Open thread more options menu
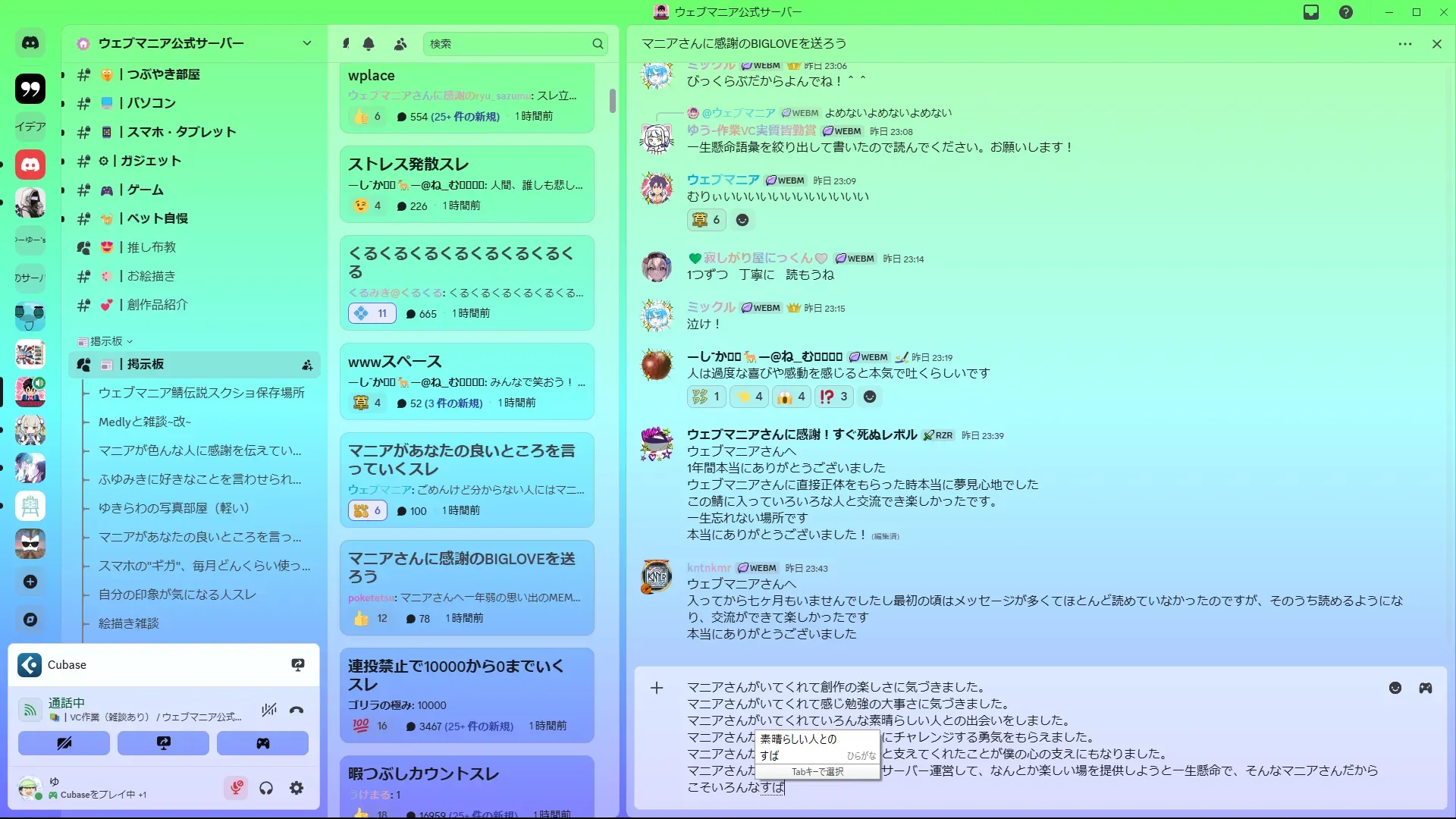Screen dimensions: 1456x819 click(x=1404, y=44)
